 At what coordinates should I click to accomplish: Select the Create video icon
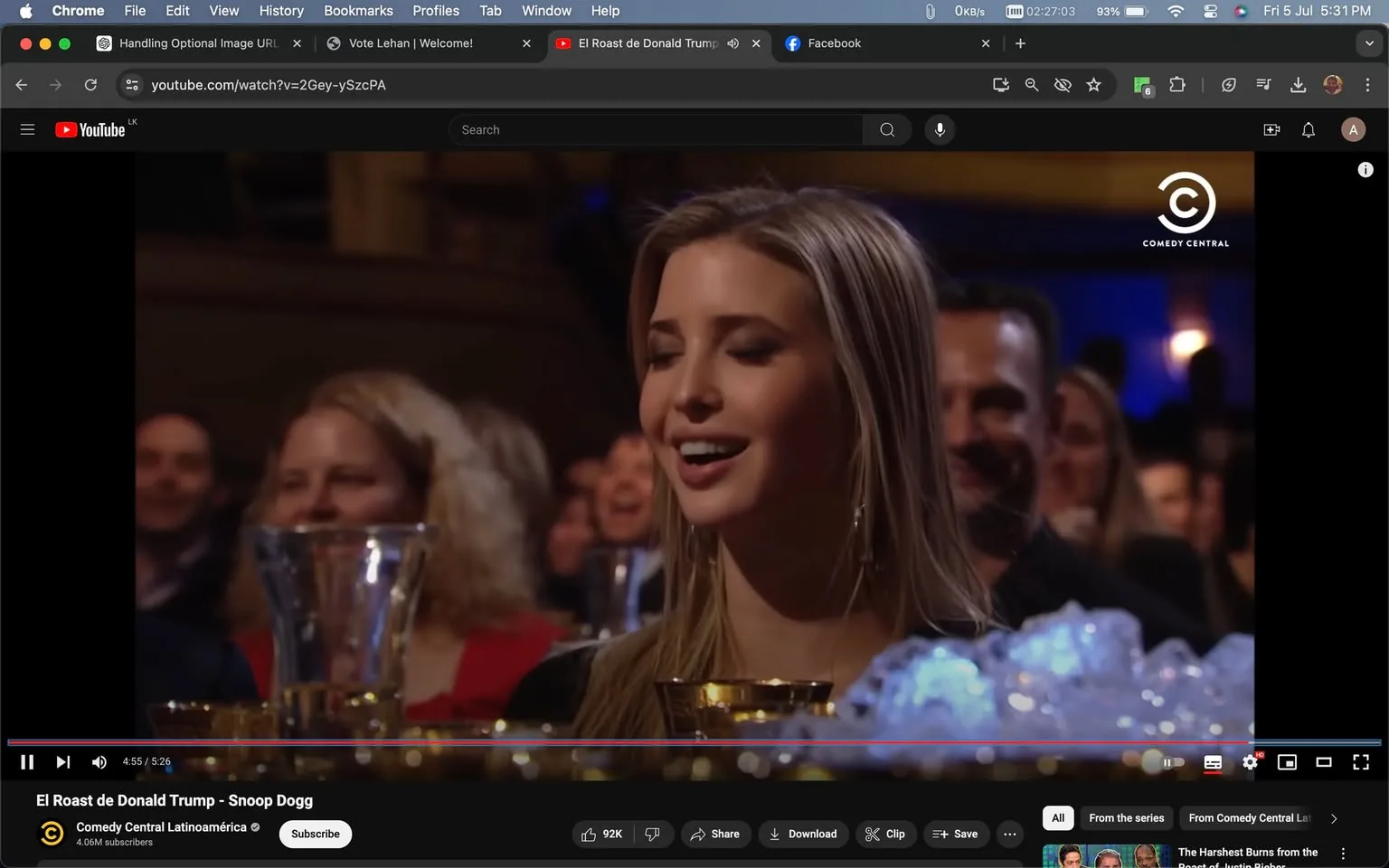tap(1271, 129)
